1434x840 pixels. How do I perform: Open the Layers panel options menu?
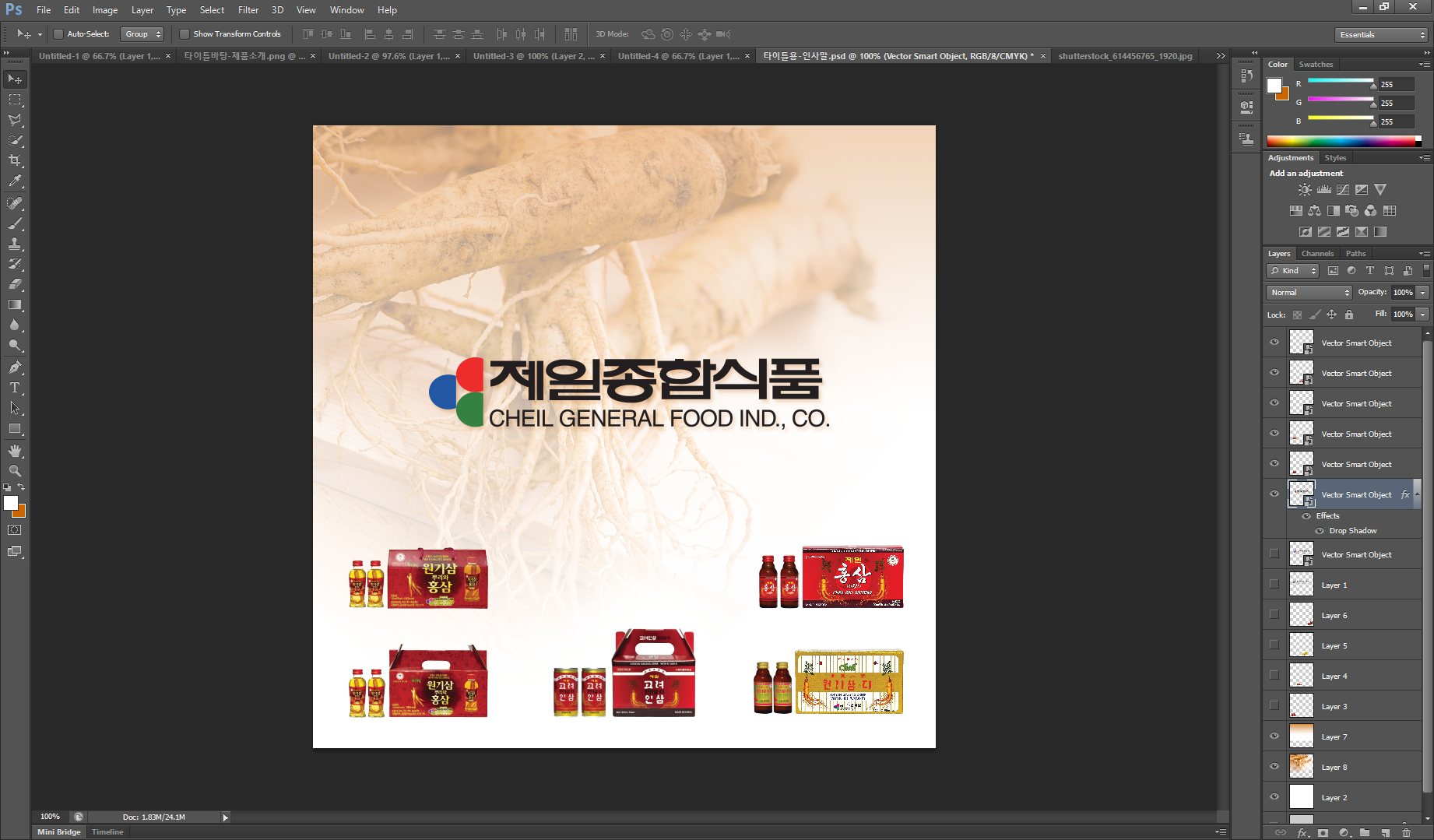(1425, 254)
